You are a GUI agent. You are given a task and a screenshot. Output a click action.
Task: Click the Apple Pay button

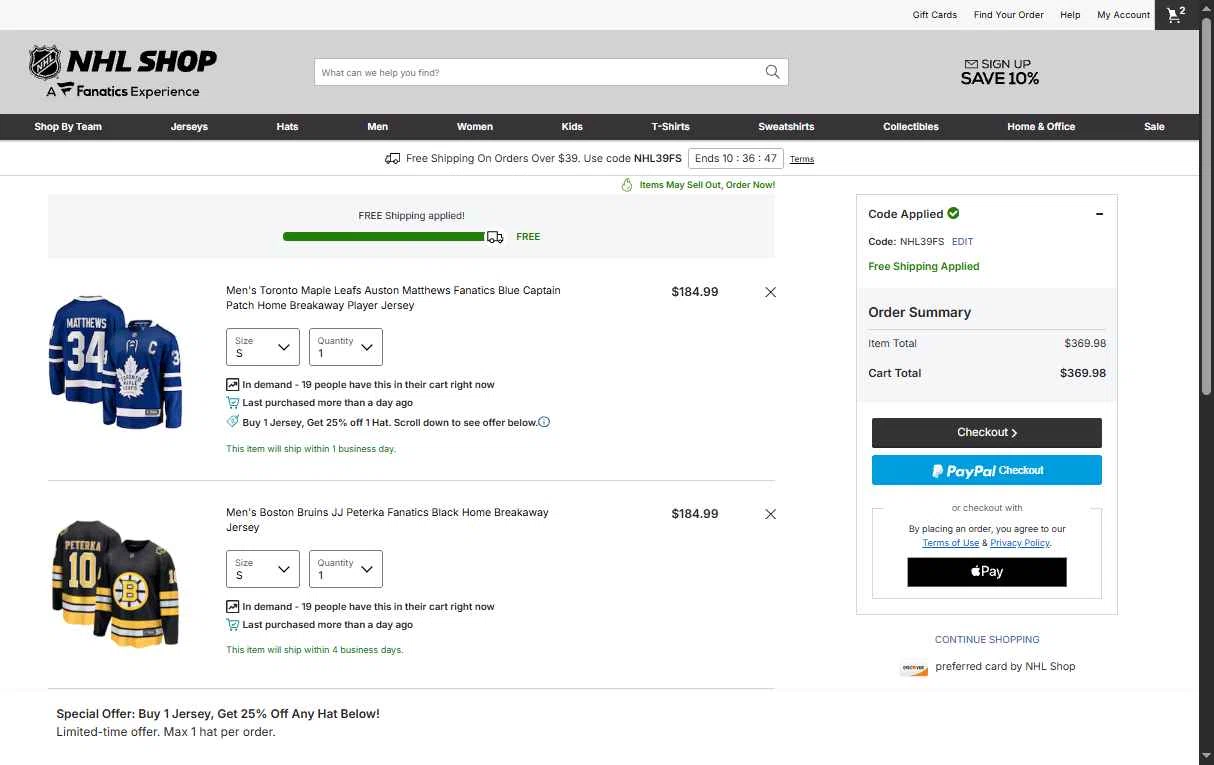coord(987,572)
